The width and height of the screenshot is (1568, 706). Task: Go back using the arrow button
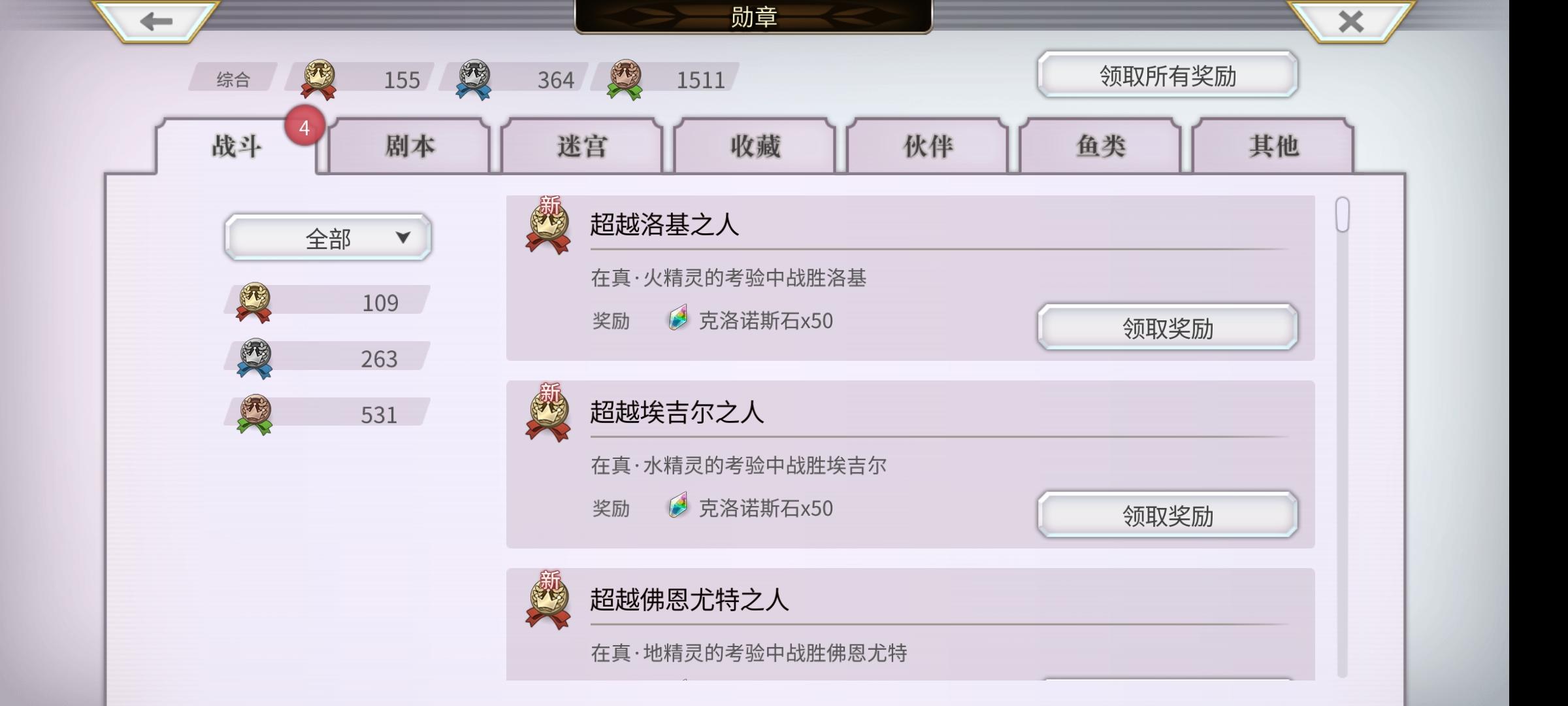tap(156, 22)
